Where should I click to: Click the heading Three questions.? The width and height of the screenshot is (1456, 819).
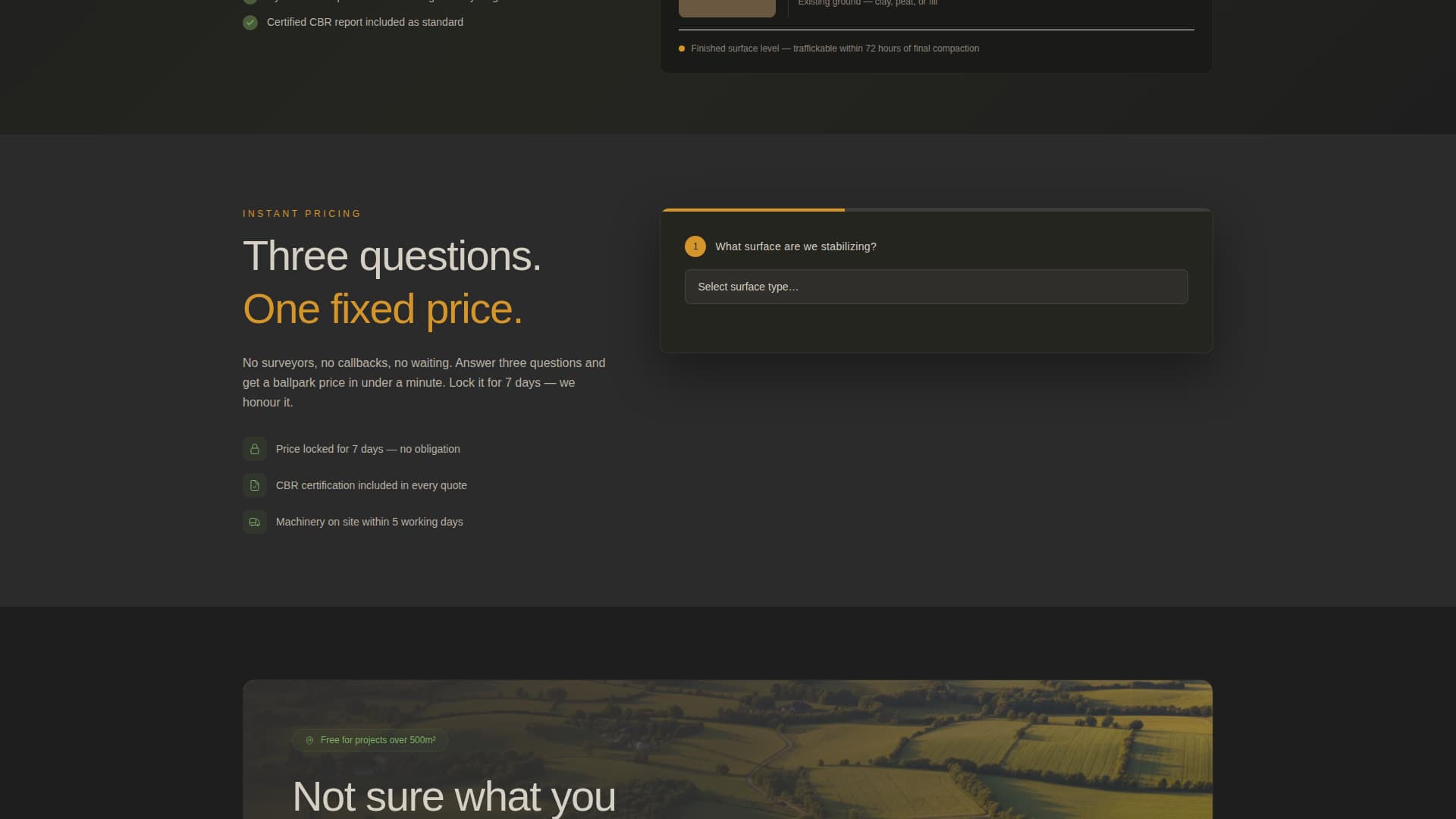point(392,256)
